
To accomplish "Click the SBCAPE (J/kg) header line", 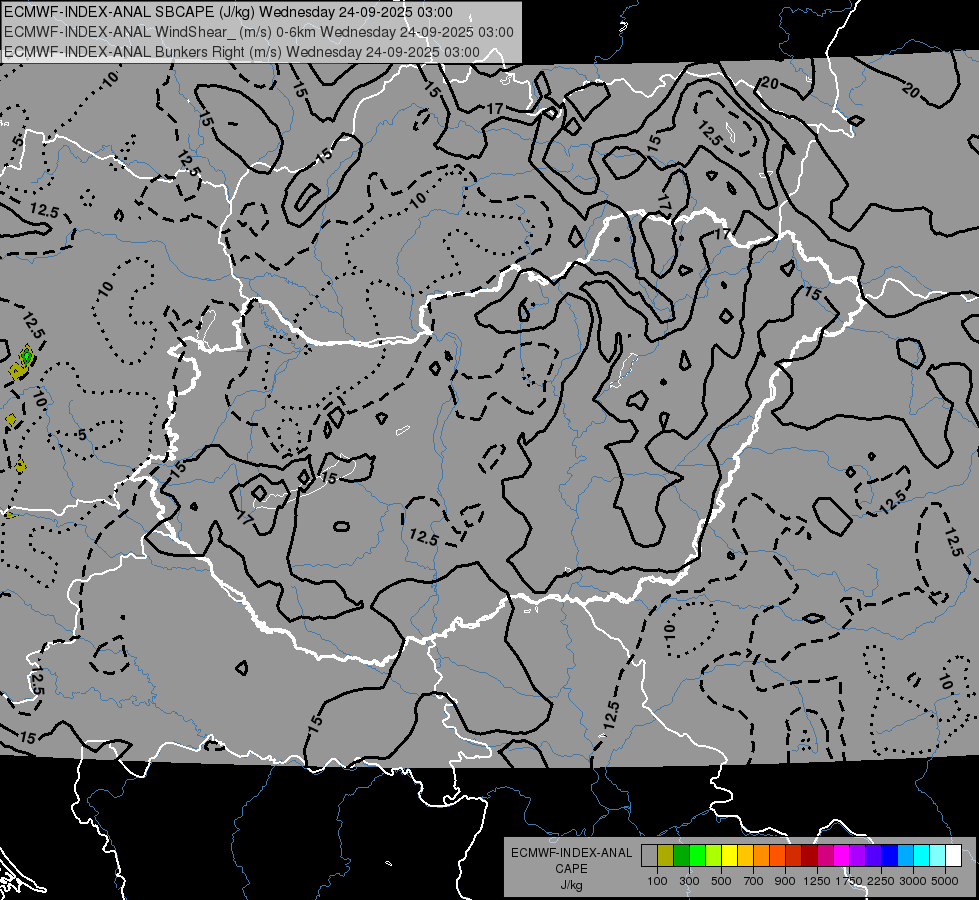I will (228, 12).
